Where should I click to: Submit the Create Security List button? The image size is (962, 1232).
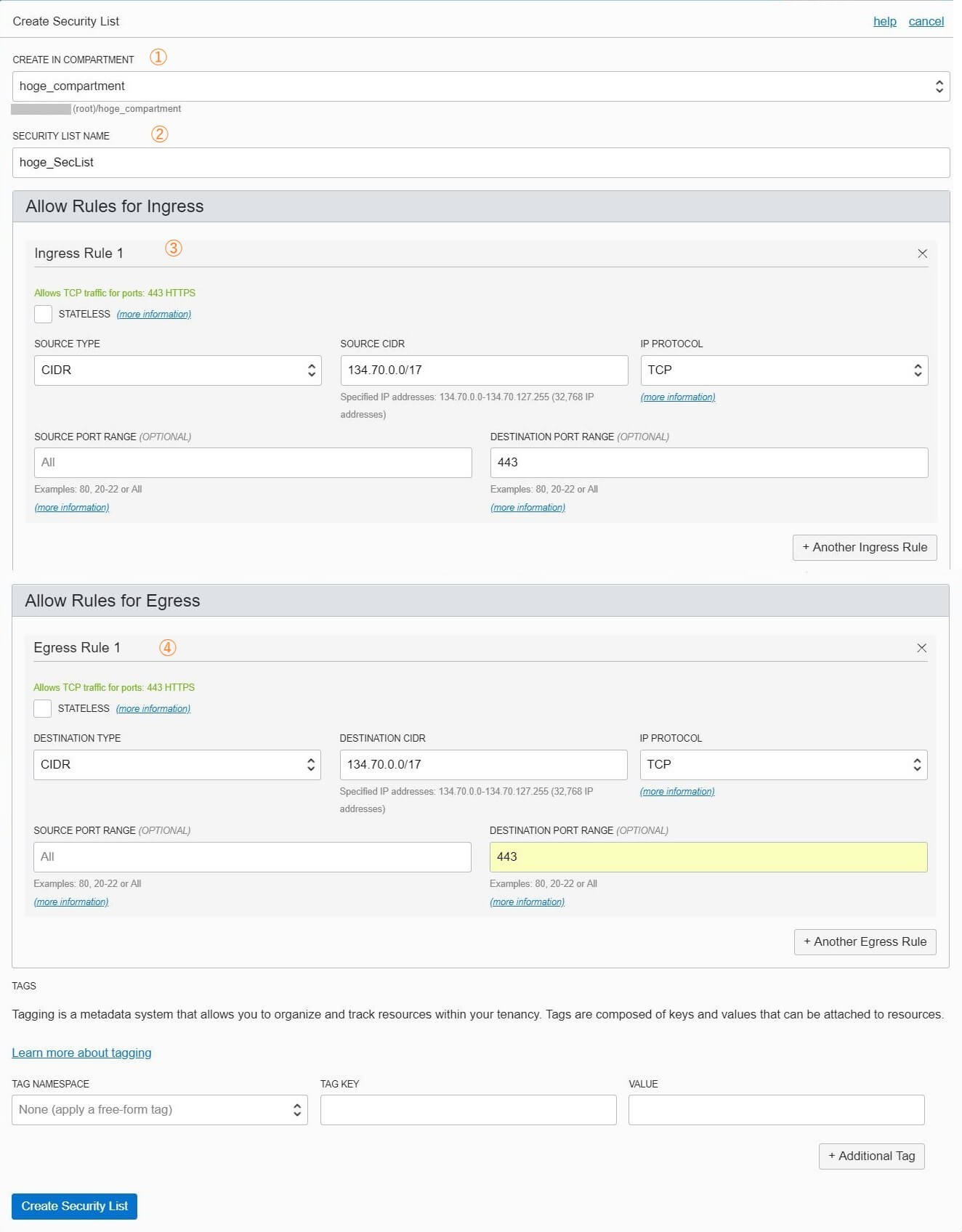(74, 1207)
